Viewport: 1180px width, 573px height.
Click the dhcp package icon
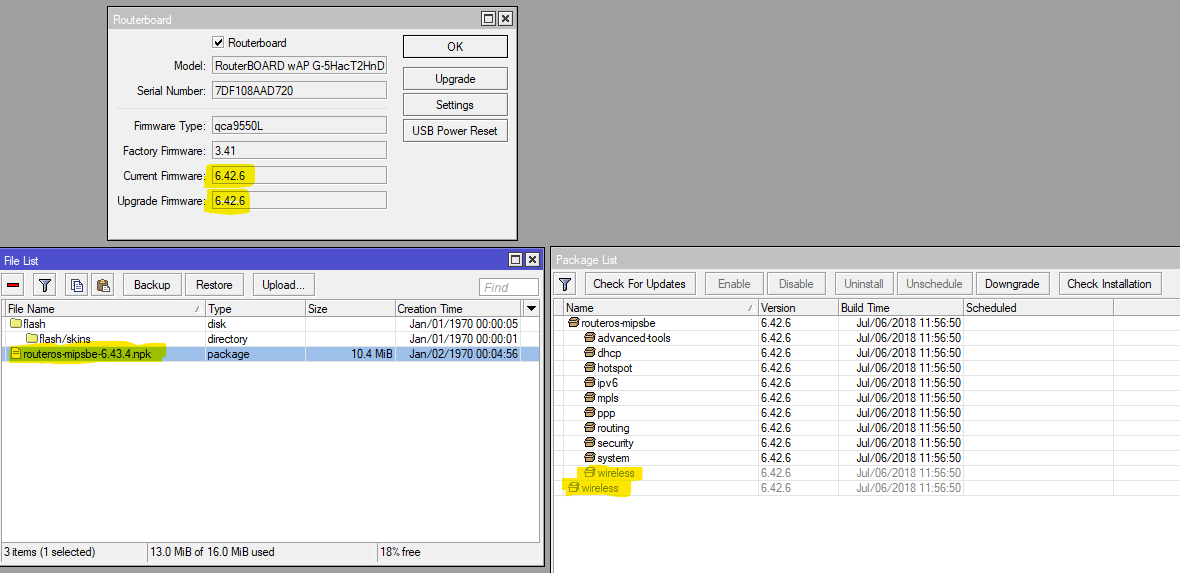[590, 353]
